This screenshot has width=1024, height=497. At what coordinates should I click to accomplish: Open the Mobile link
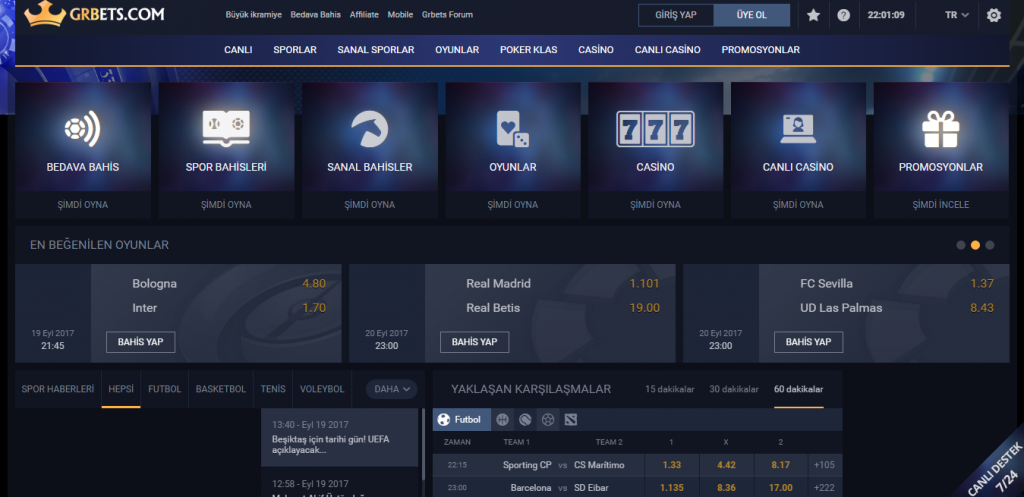point(400,14)
